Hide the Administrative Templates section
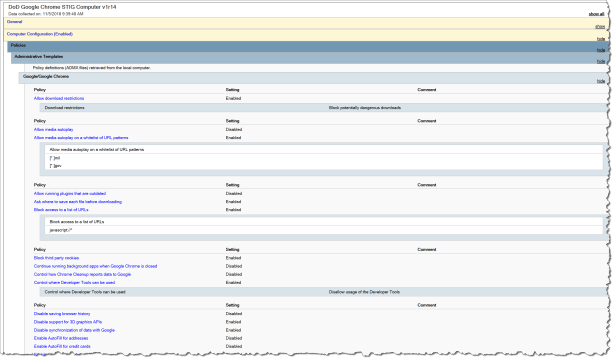Image resolution: width=615 pixels, height=360 pixels. tap(600, 62)
